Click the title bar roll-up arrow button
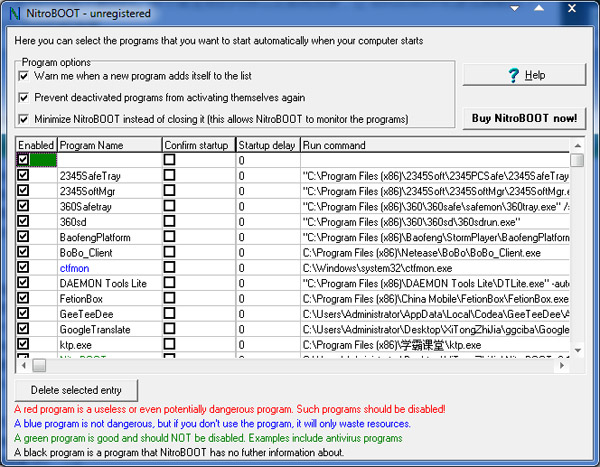 tap(539, 8)
